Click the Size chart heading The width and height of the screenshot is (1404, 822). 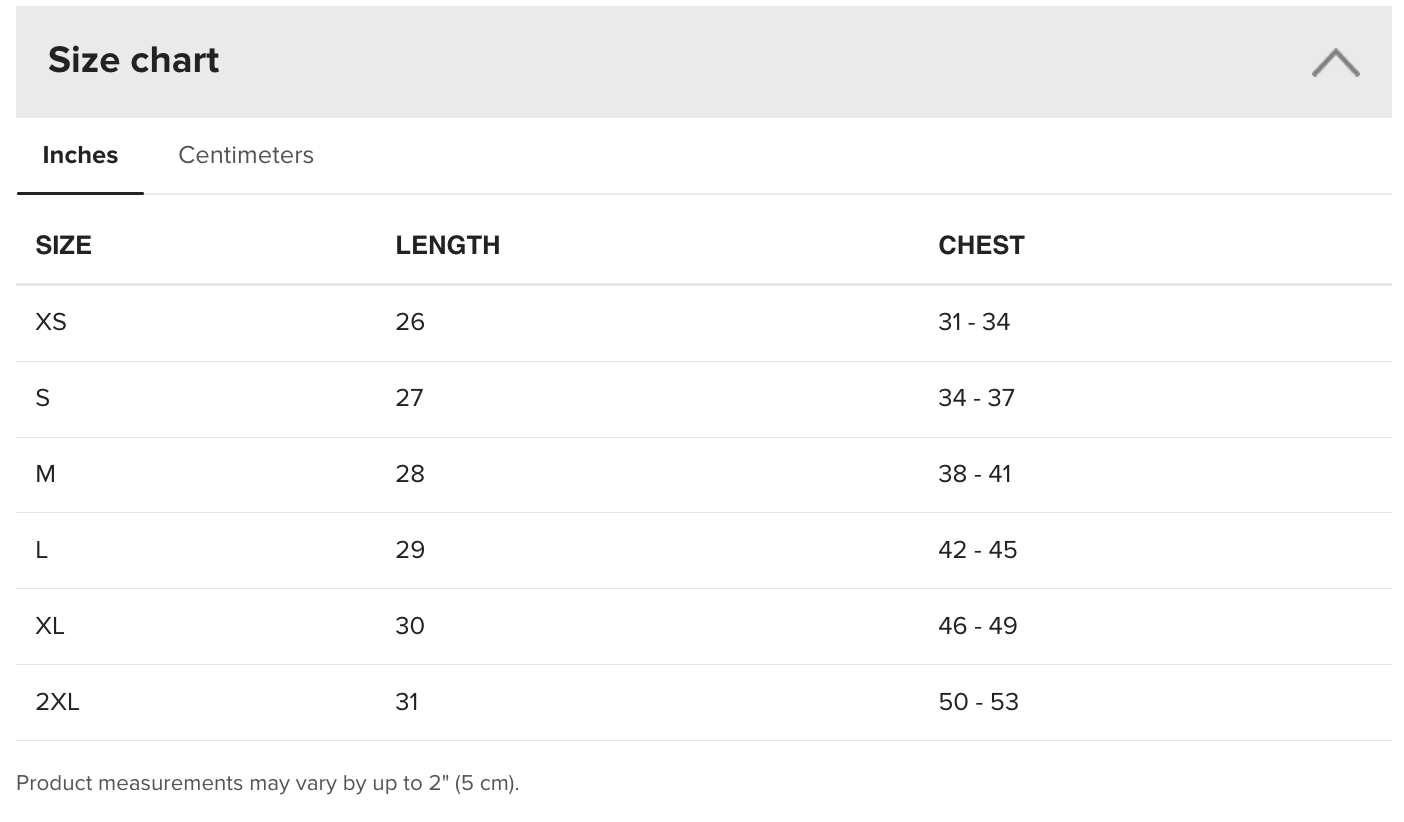point(133,60)
